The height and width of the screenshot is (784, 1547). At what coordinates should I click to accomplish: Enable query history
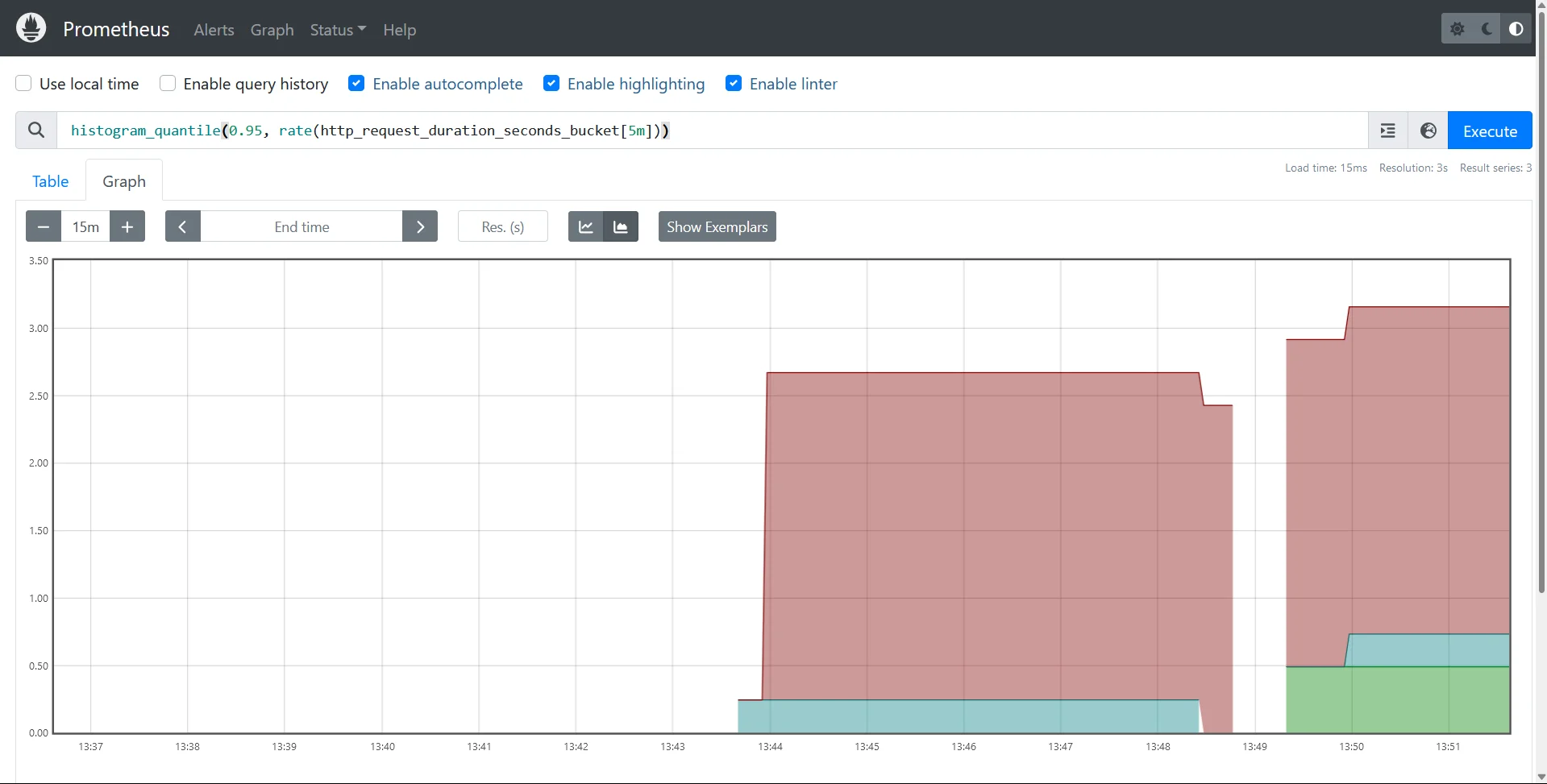pyautogui.click(x=168, y=83)
